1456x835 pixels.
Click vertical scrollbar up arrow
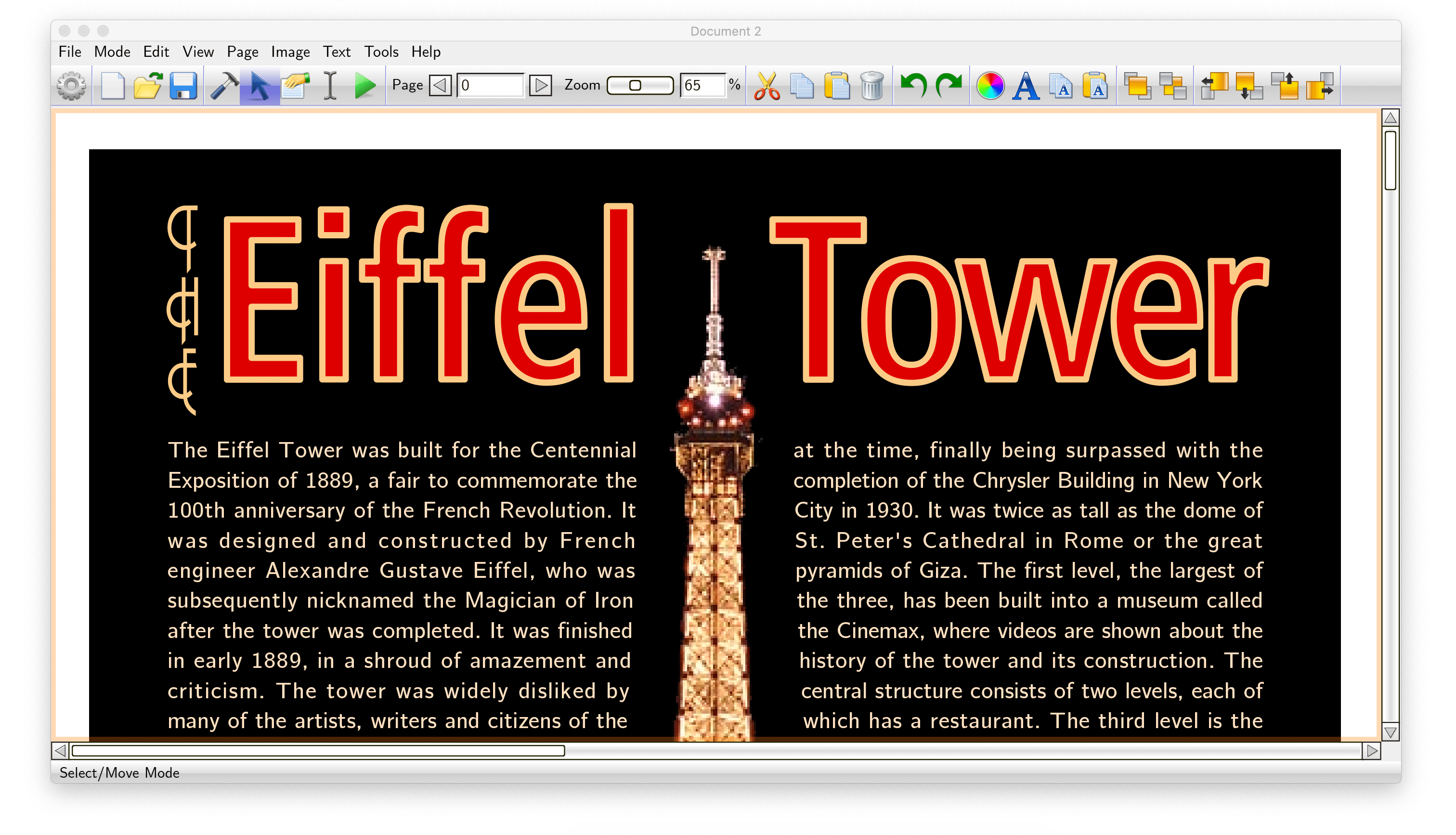(x=1390, y=118)
